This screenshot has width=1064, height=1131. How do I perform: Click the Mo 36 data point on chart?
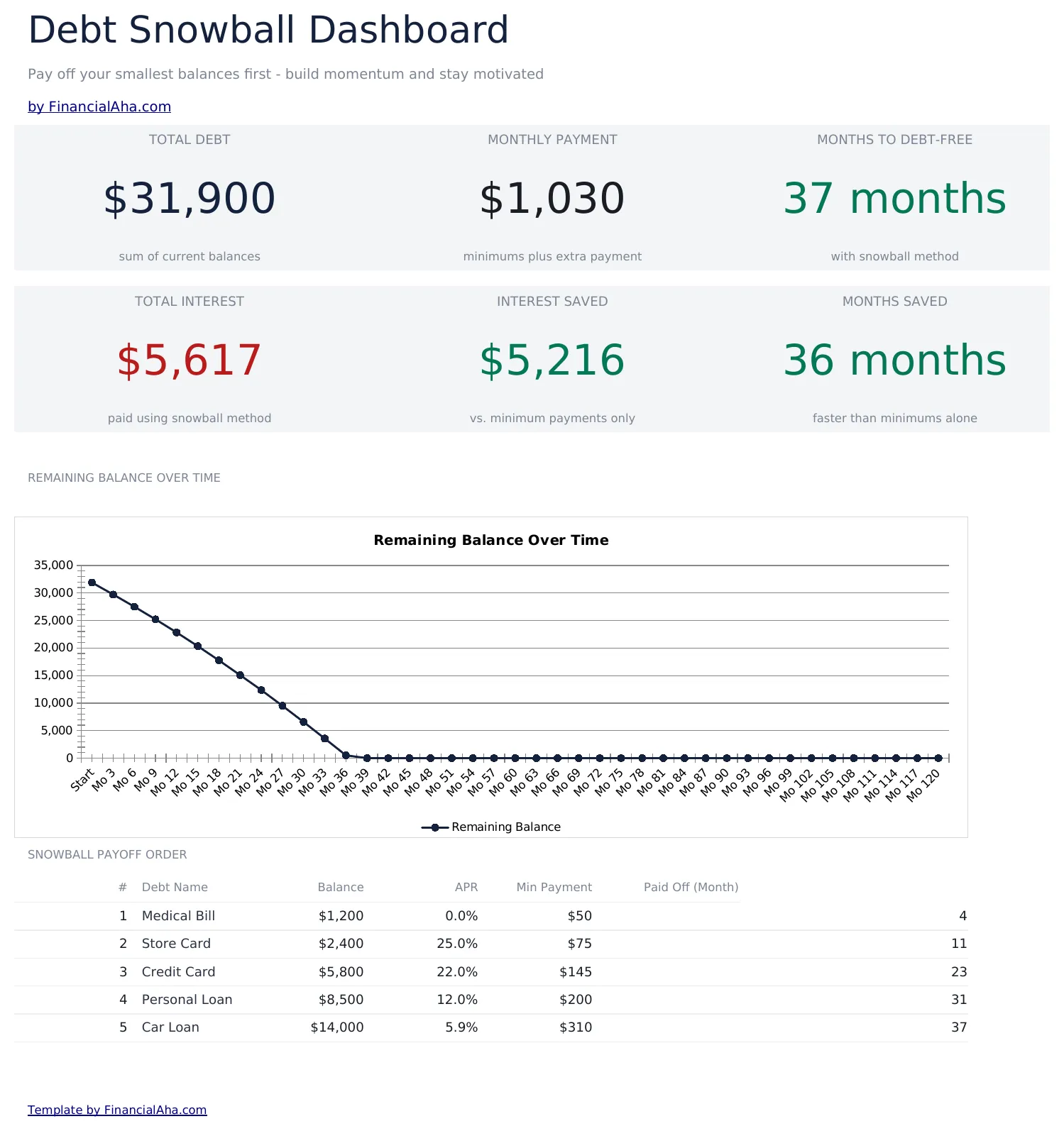[346, 755]
